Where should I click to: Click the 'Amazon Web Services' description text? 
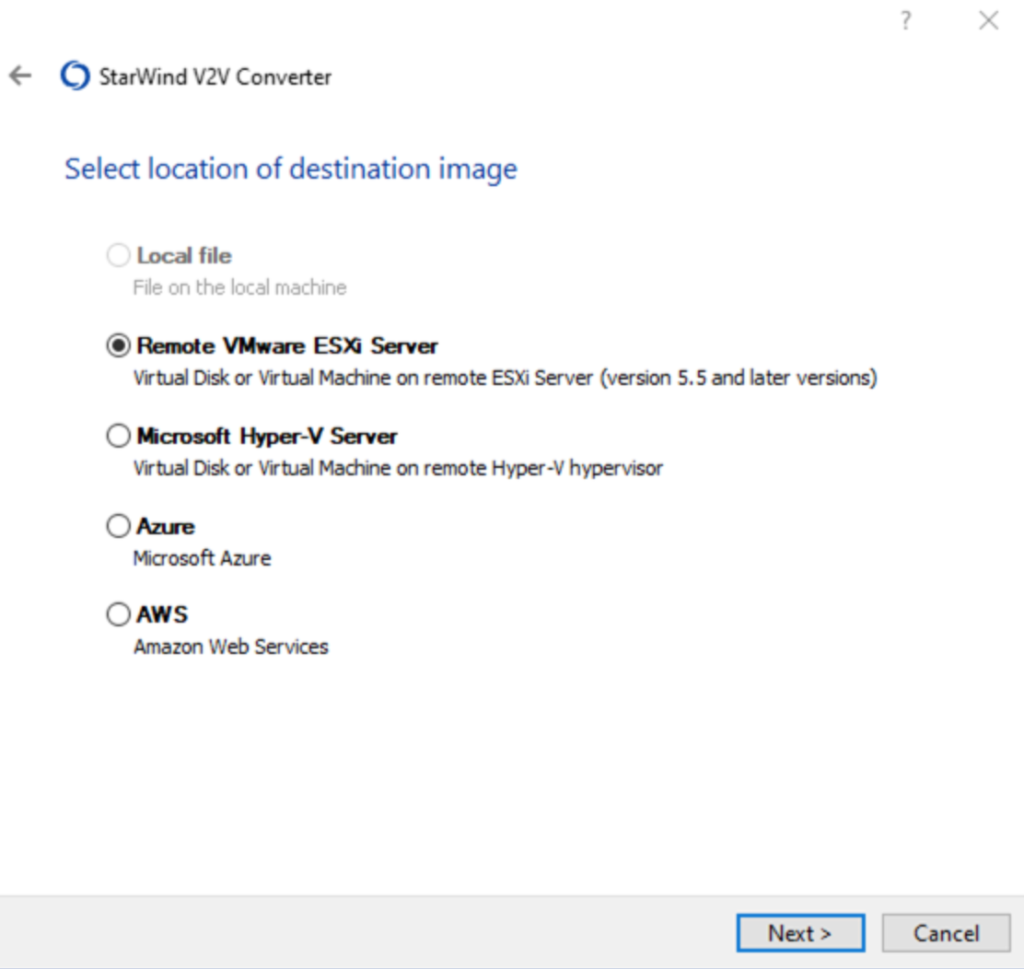[231, 647]
